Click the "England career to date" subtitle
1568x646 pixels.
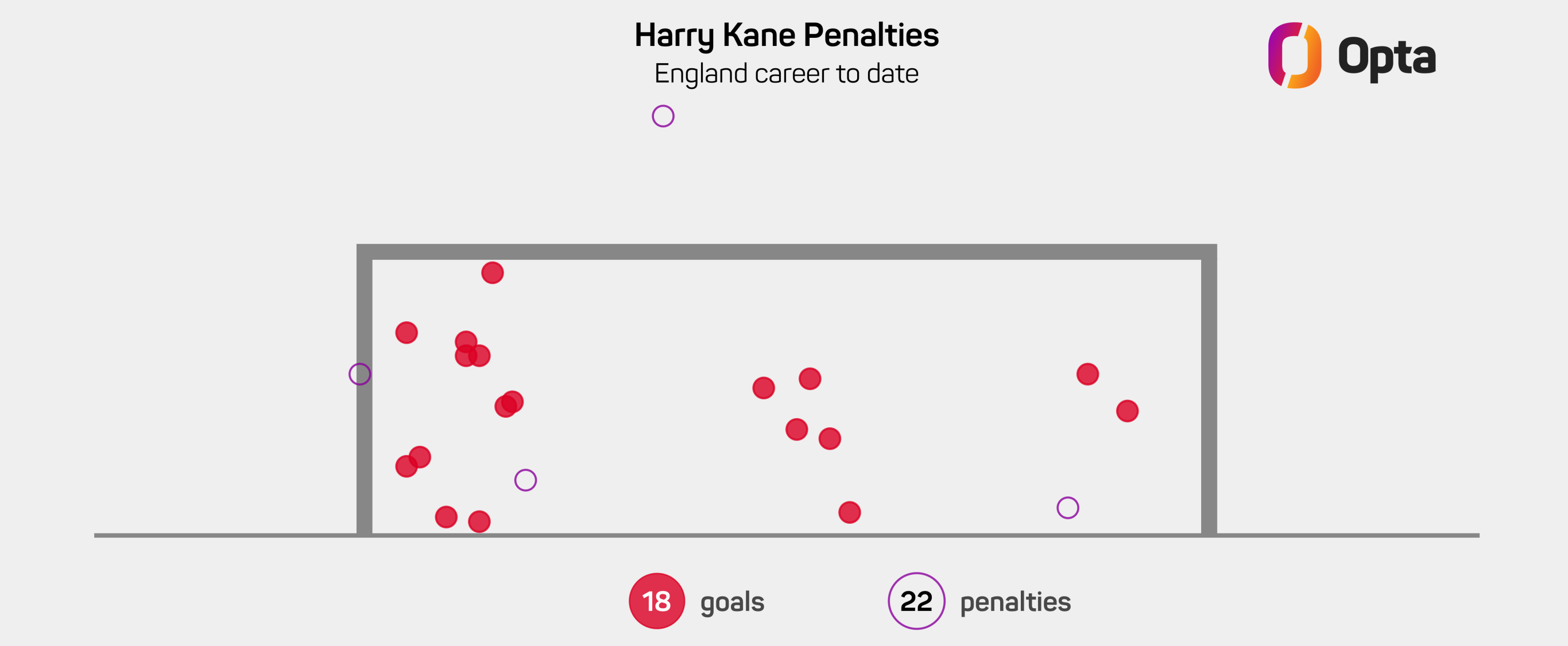pos(787,74)
